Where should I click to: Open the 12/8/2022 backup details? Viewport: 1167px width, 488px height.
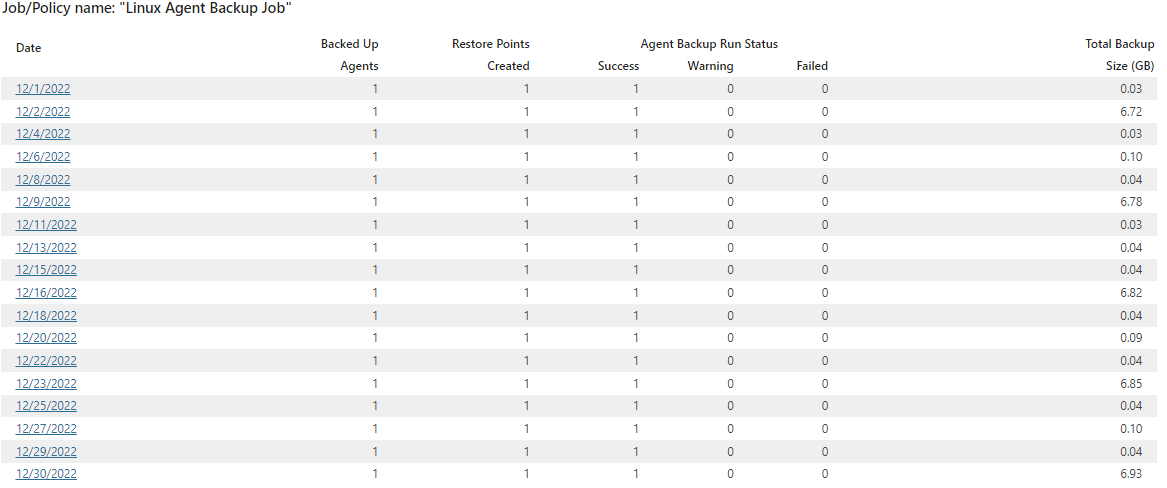pos(43,179)
